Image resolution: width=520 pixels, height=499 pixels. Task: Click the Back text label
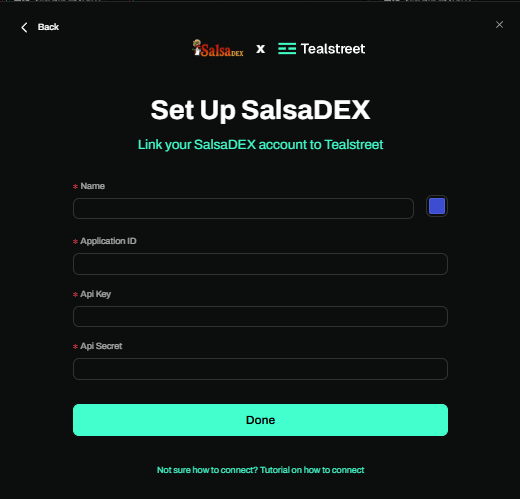pyautogui.click(x=48, y=27)
